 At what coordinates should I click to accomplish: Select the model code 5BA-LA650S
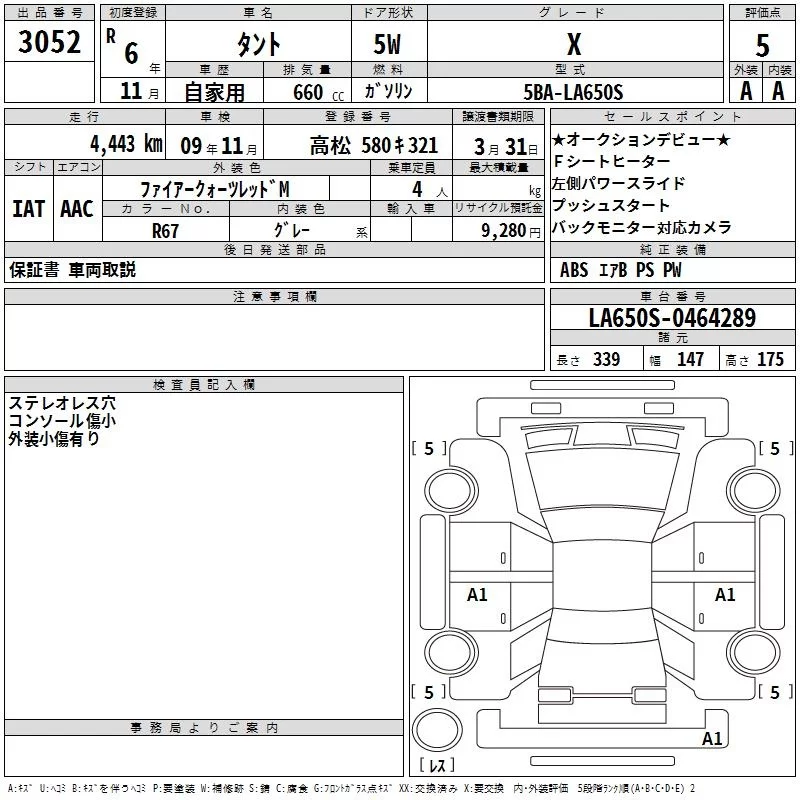click(574, 92)
